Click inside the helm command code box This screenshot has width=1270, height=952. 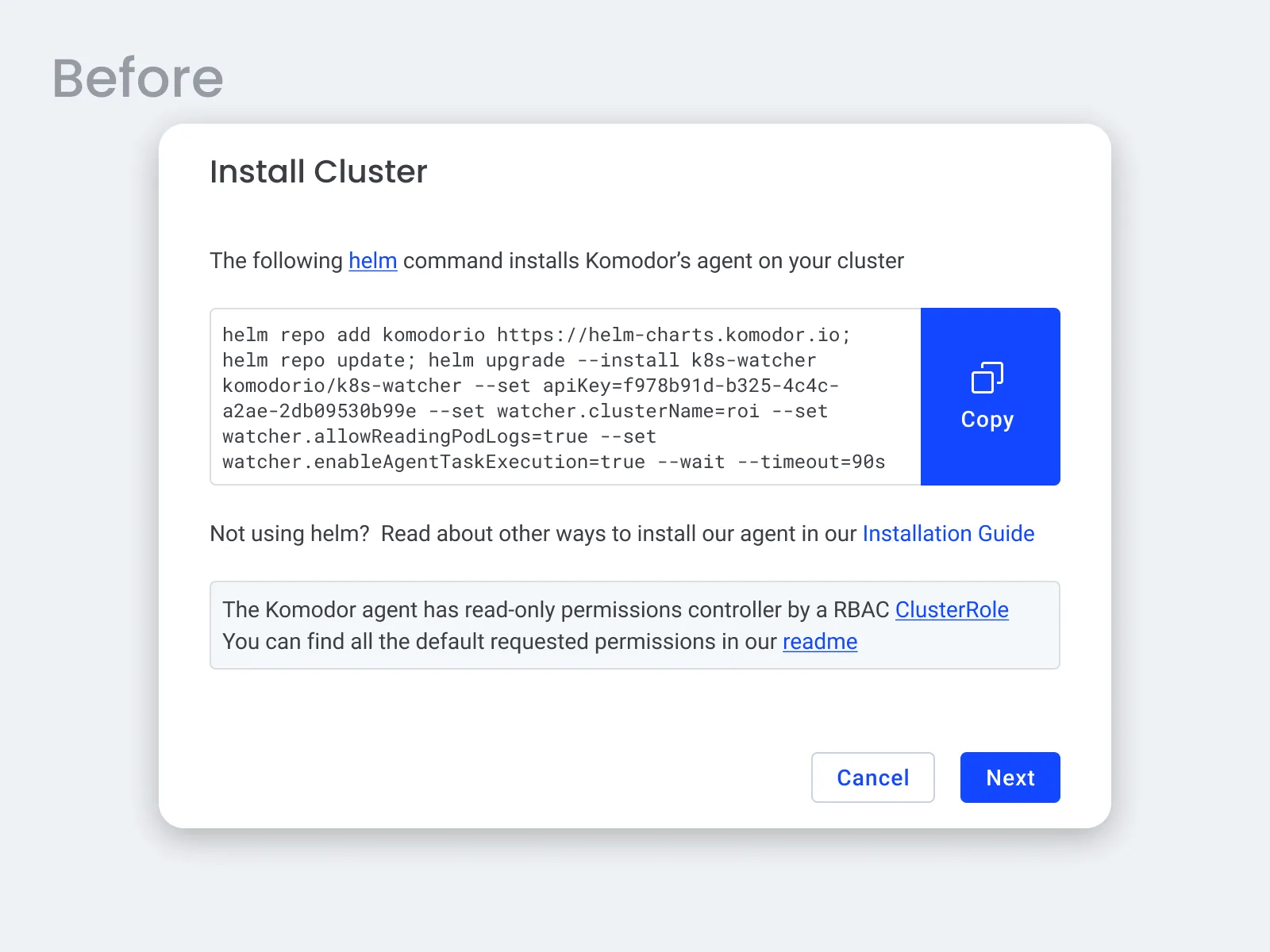tap(565, 397)
